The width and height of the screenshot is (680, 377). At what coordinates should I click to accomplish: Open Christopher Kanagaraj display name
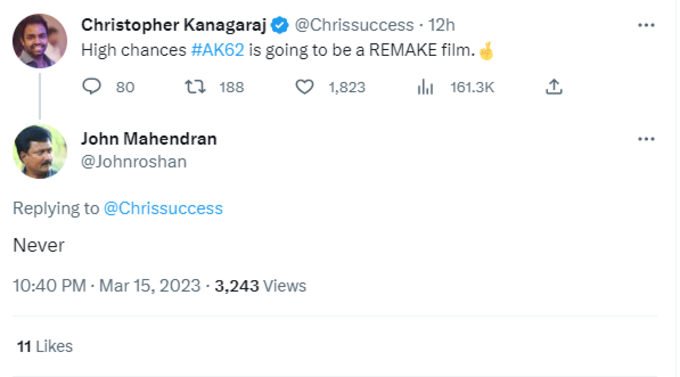[x=173, y=25]
